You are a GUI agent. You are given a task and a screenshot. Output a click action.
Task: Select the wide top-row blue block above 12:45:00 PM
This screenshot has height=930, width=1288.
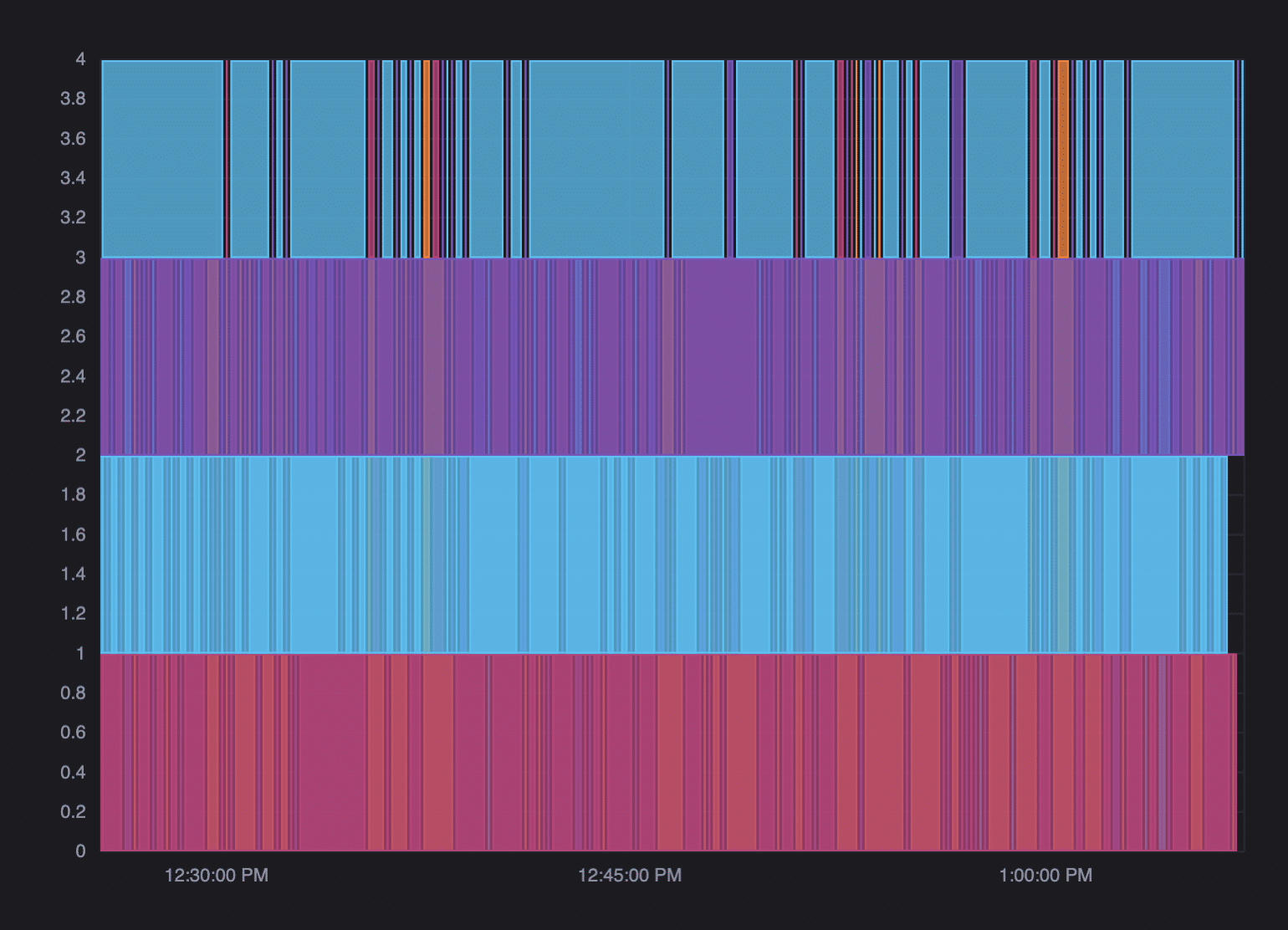[596, 159]
